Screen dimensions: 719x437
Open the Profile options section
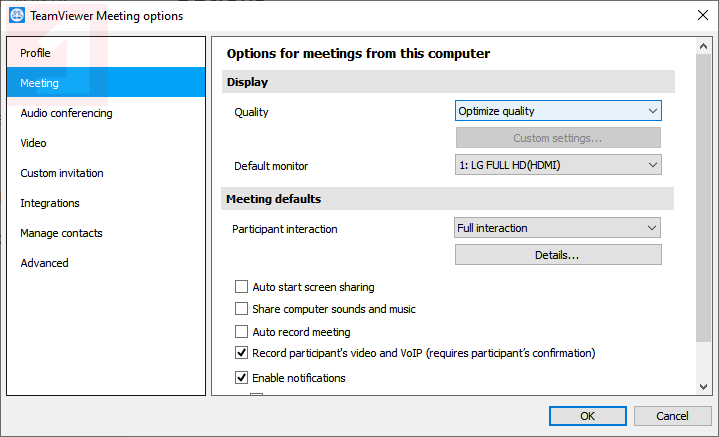(x=35, y=53)
